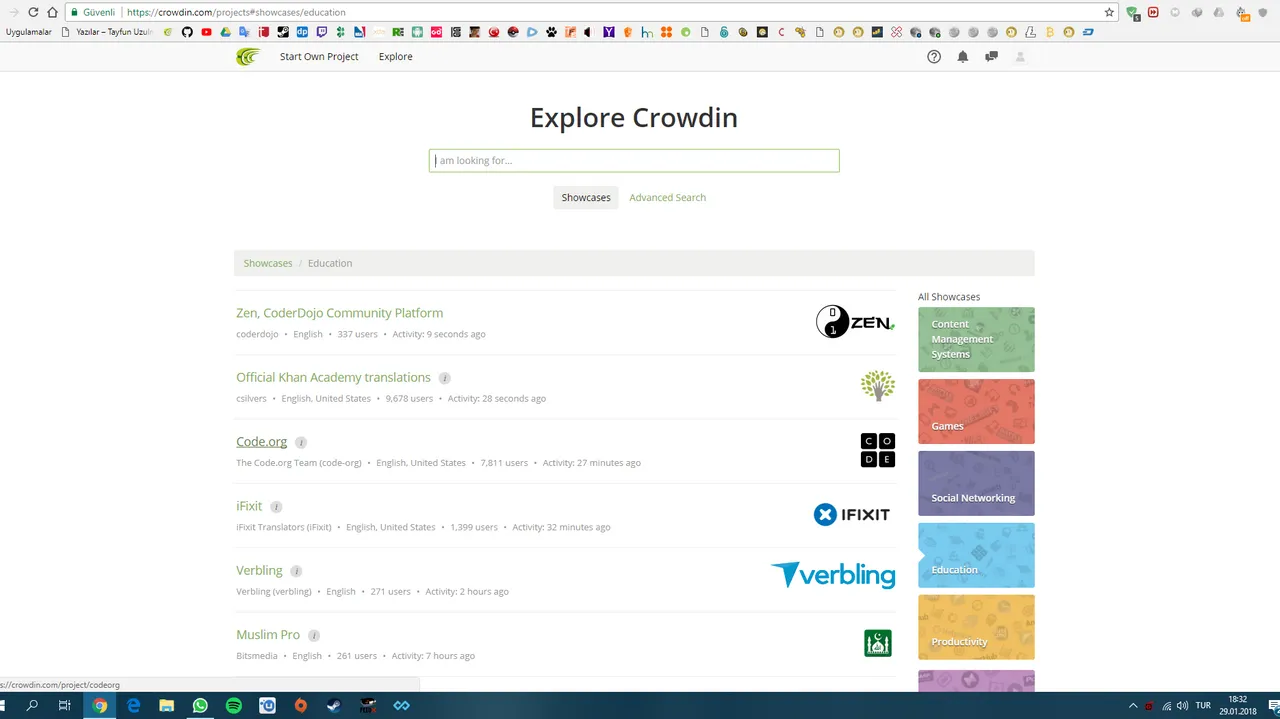Click the TUR language indicator
1280x719 pixels.
(x=1205, y=706)
